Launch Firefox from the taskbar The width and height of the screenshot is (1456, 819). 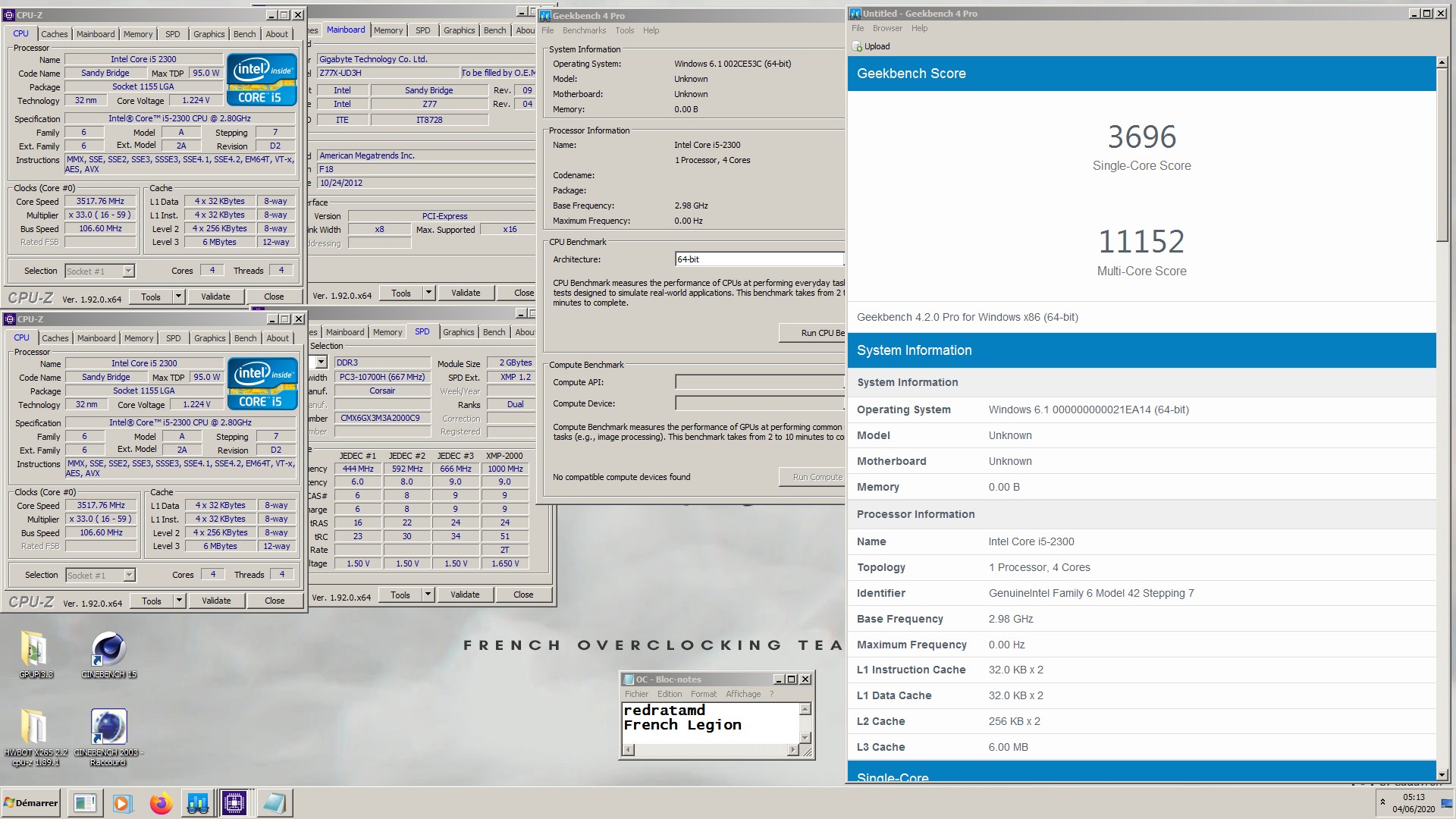click(161, 803)
